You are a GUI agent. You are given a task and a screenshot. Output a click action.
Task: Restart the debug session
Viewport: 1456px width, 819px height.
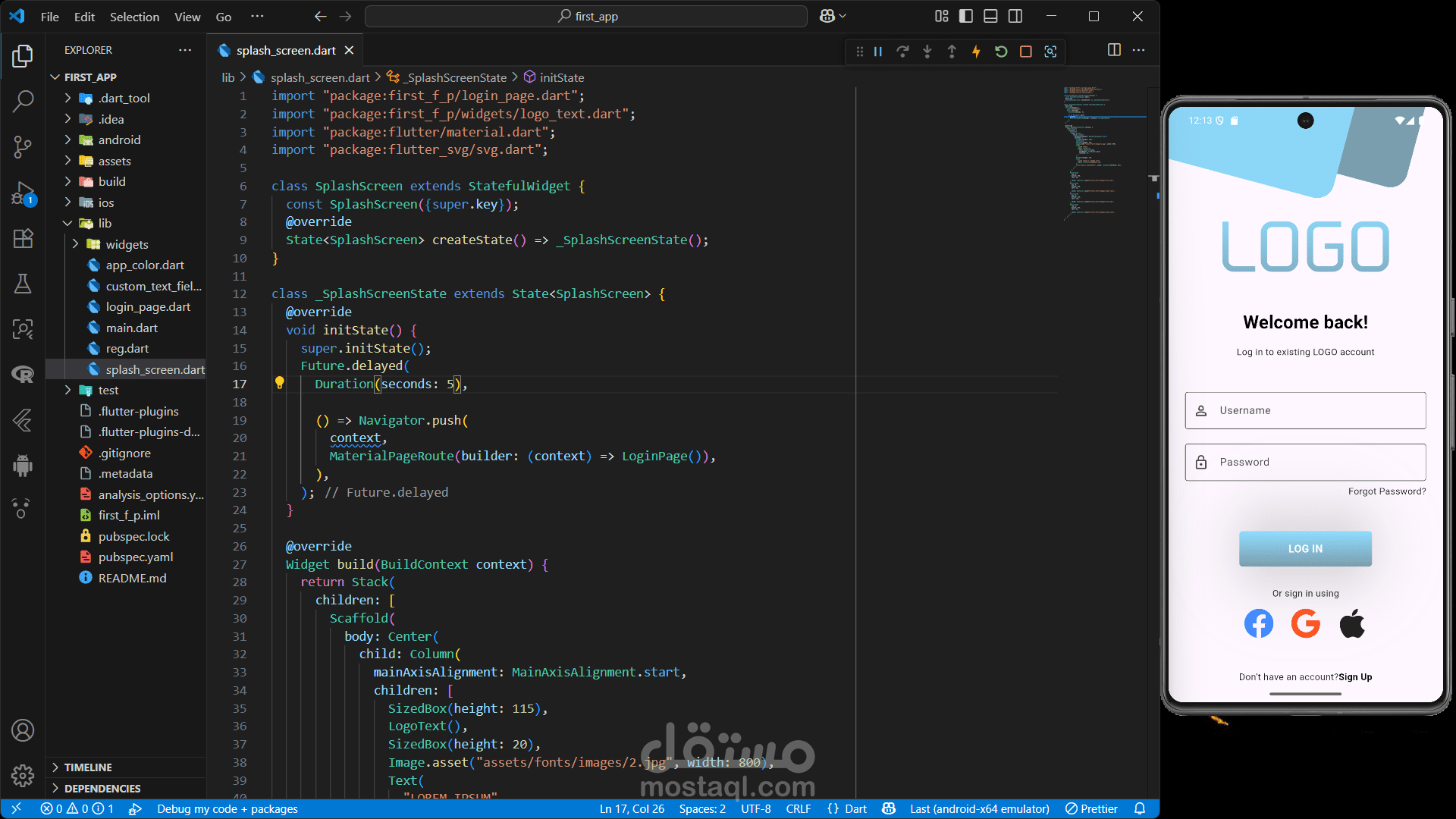tap(1001, 52)
